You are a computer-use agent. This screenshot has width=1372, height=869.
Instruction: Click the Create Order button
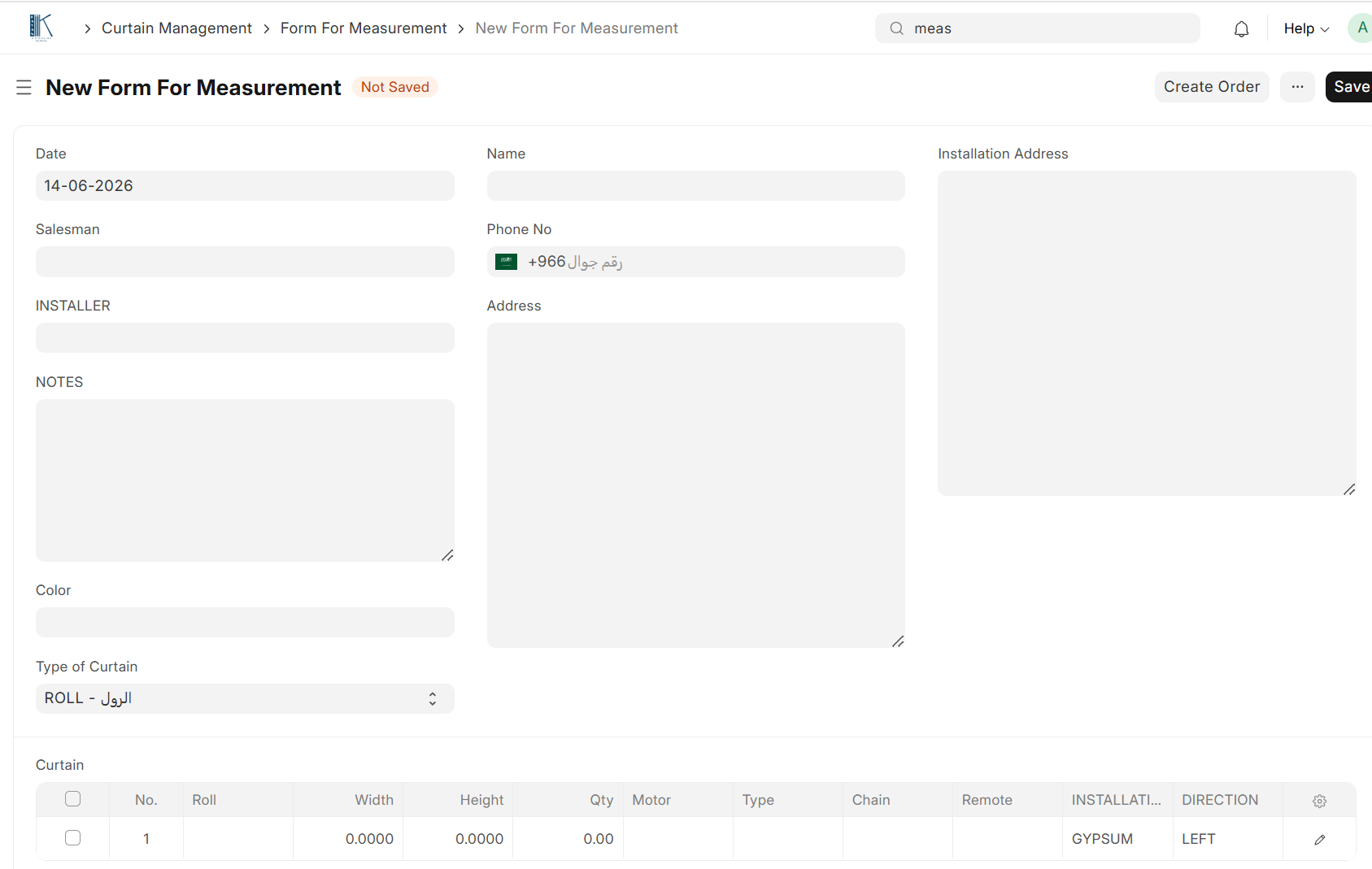click(x=1212, y=87)
